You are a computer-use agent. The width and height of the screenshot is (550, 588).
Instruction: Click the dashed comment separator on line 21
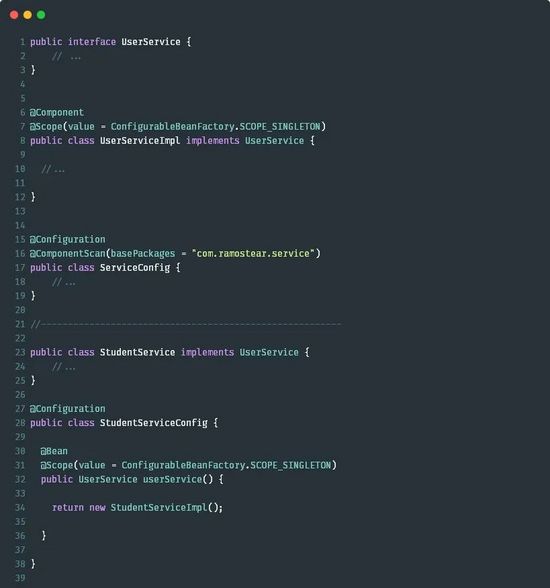point(186,324)
